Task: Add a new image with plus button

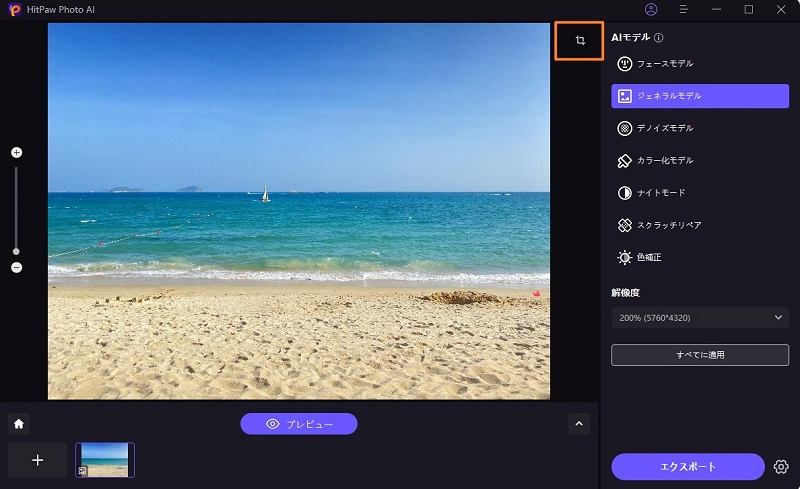Action: tap(37, 460)
